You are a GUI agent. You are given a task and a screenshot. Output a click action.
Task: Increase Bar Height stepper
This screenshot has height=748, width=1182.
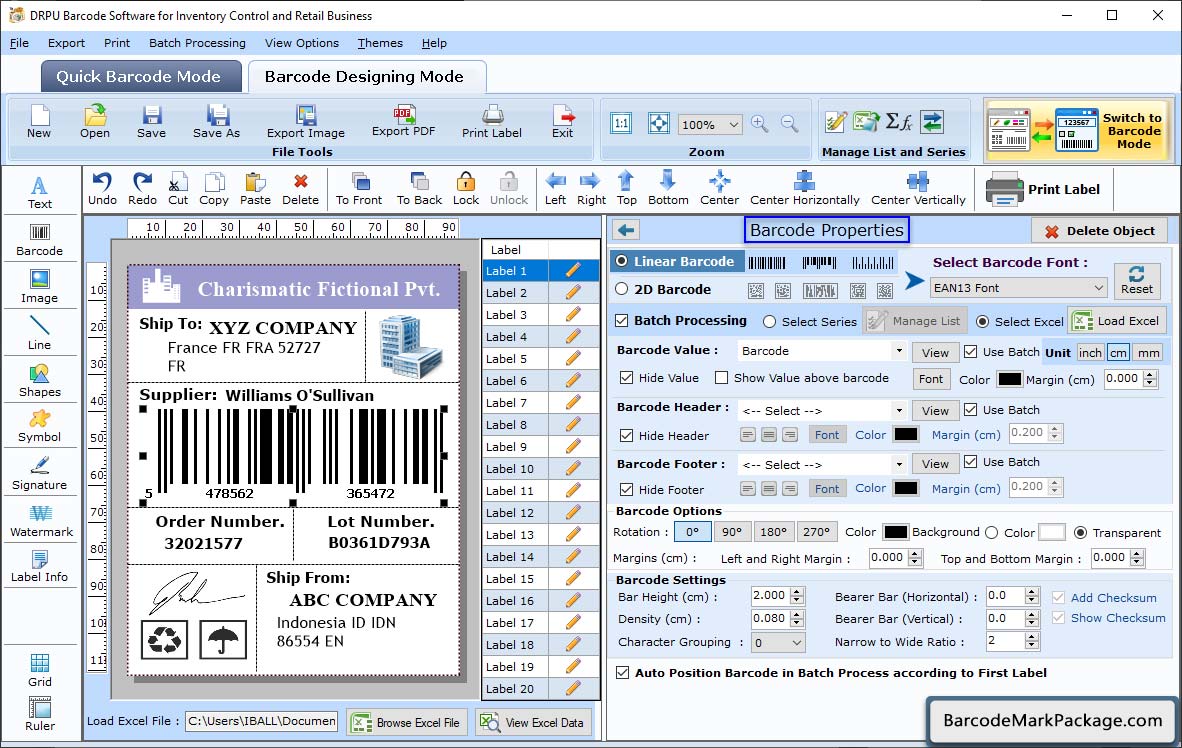pyautogui.click(x=798, y=591)
